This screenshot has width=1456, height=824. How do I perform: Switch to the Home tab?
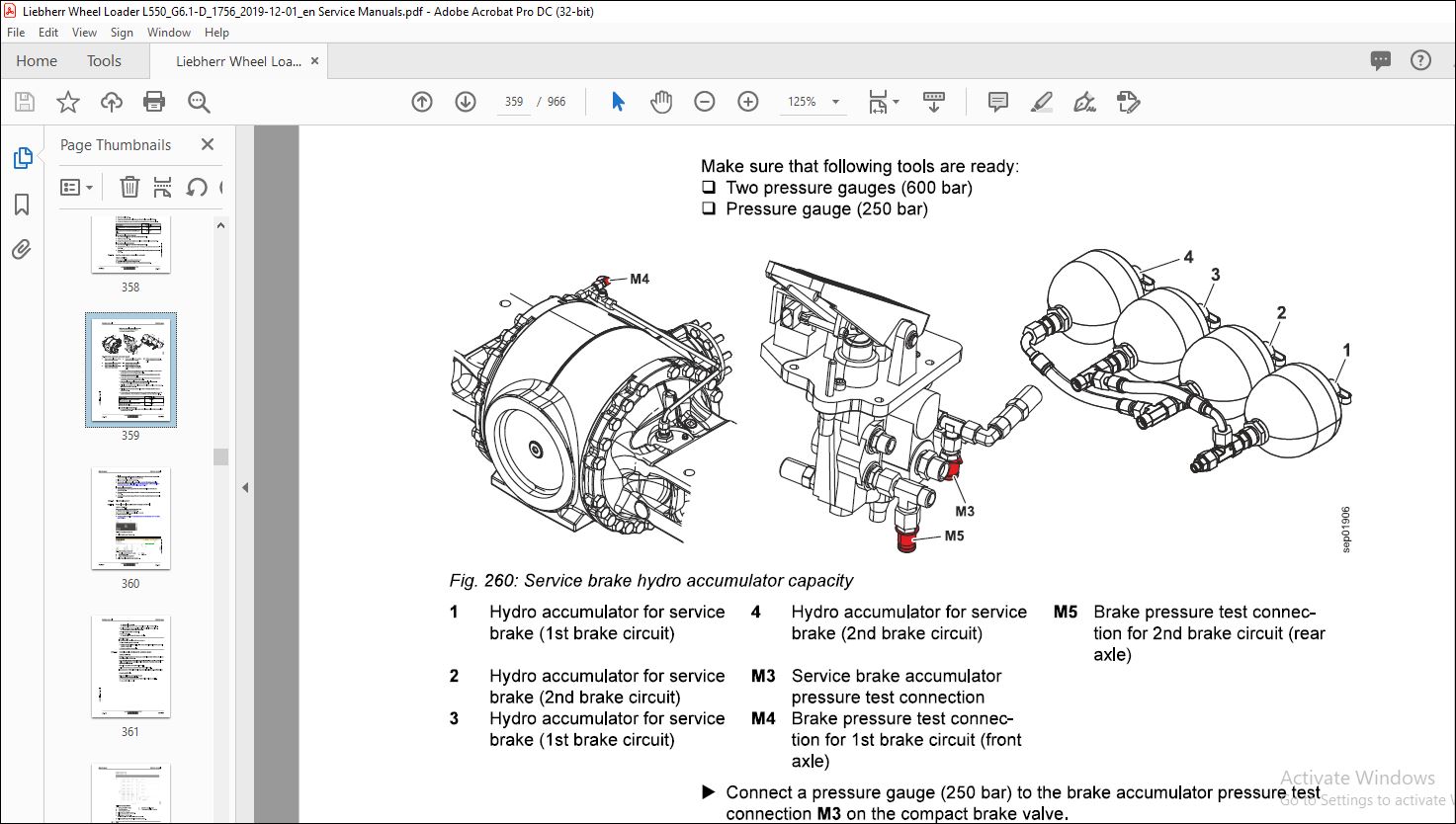point(37,60)
